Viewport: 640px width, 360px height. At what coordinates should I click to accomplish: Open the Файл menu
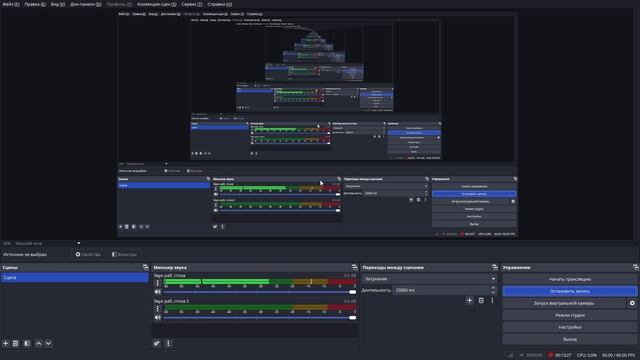11,4
